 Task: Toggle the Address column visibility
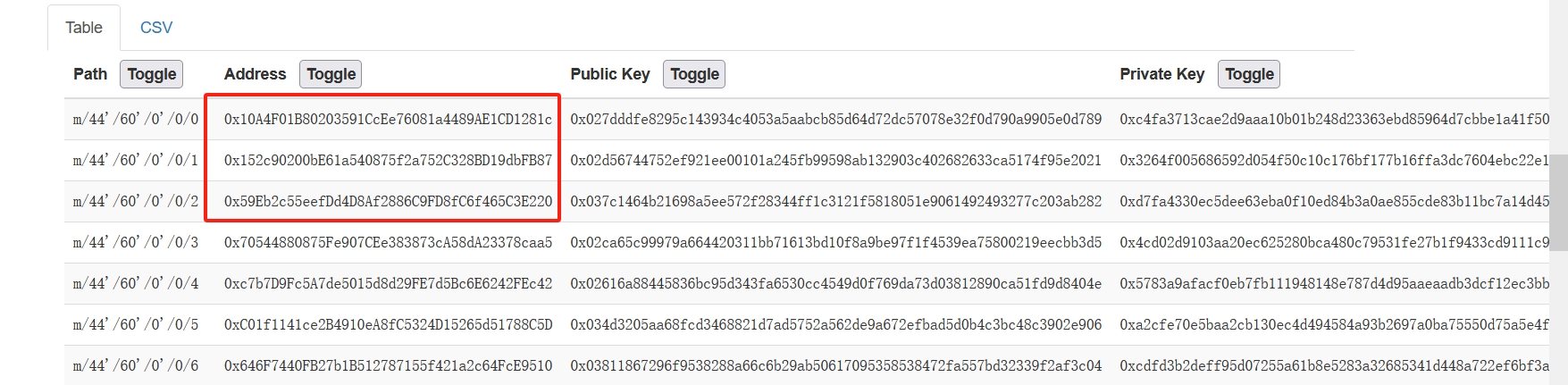[x=331, y=74]
